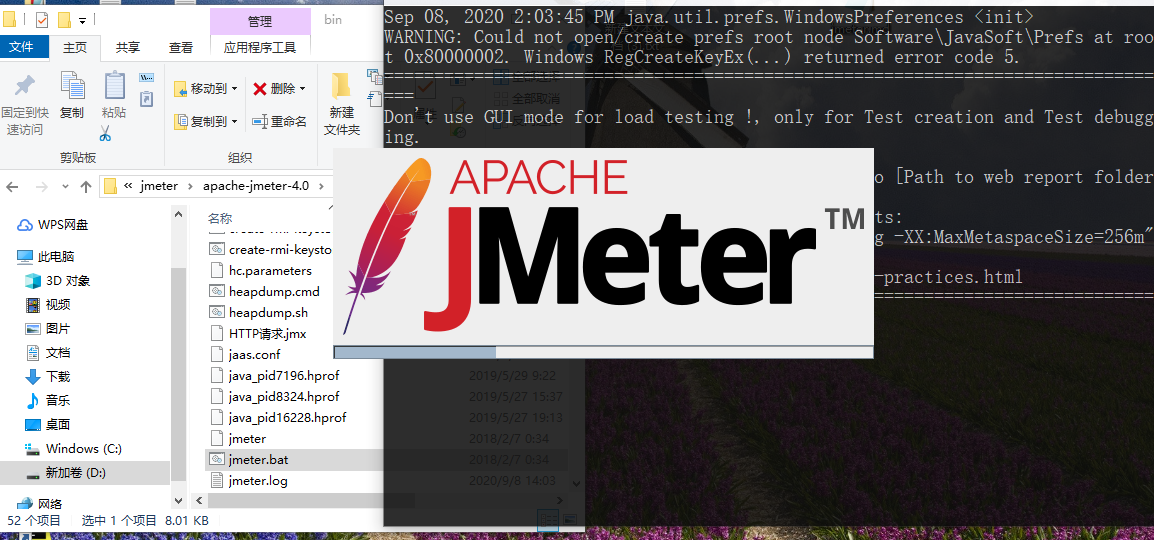Open 文档 folder in the sidebar
The height and width of the screenshot is (540, 1154).
coord(48,352)
